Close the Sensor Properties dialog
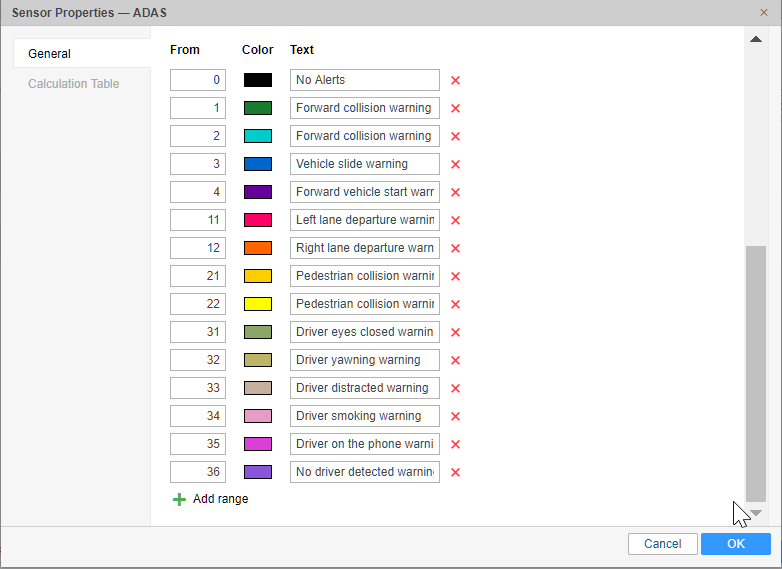782x569 pixels. click(764, 12)
